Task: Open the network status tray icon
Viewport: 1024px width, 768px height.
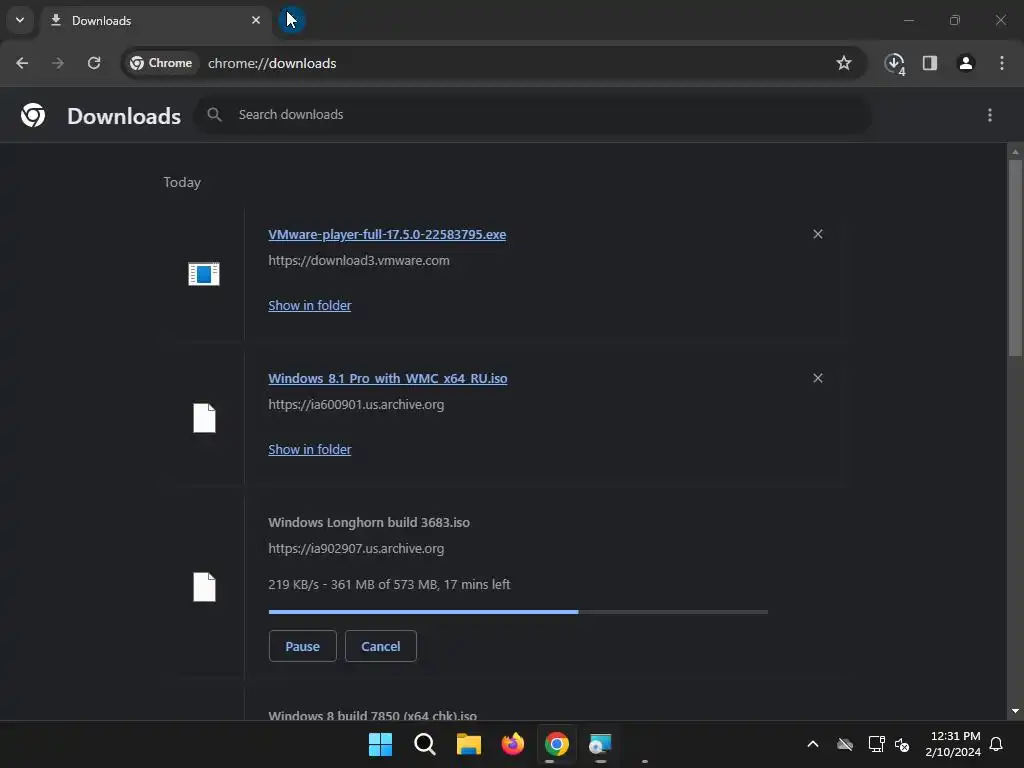Action: [876, 744]
